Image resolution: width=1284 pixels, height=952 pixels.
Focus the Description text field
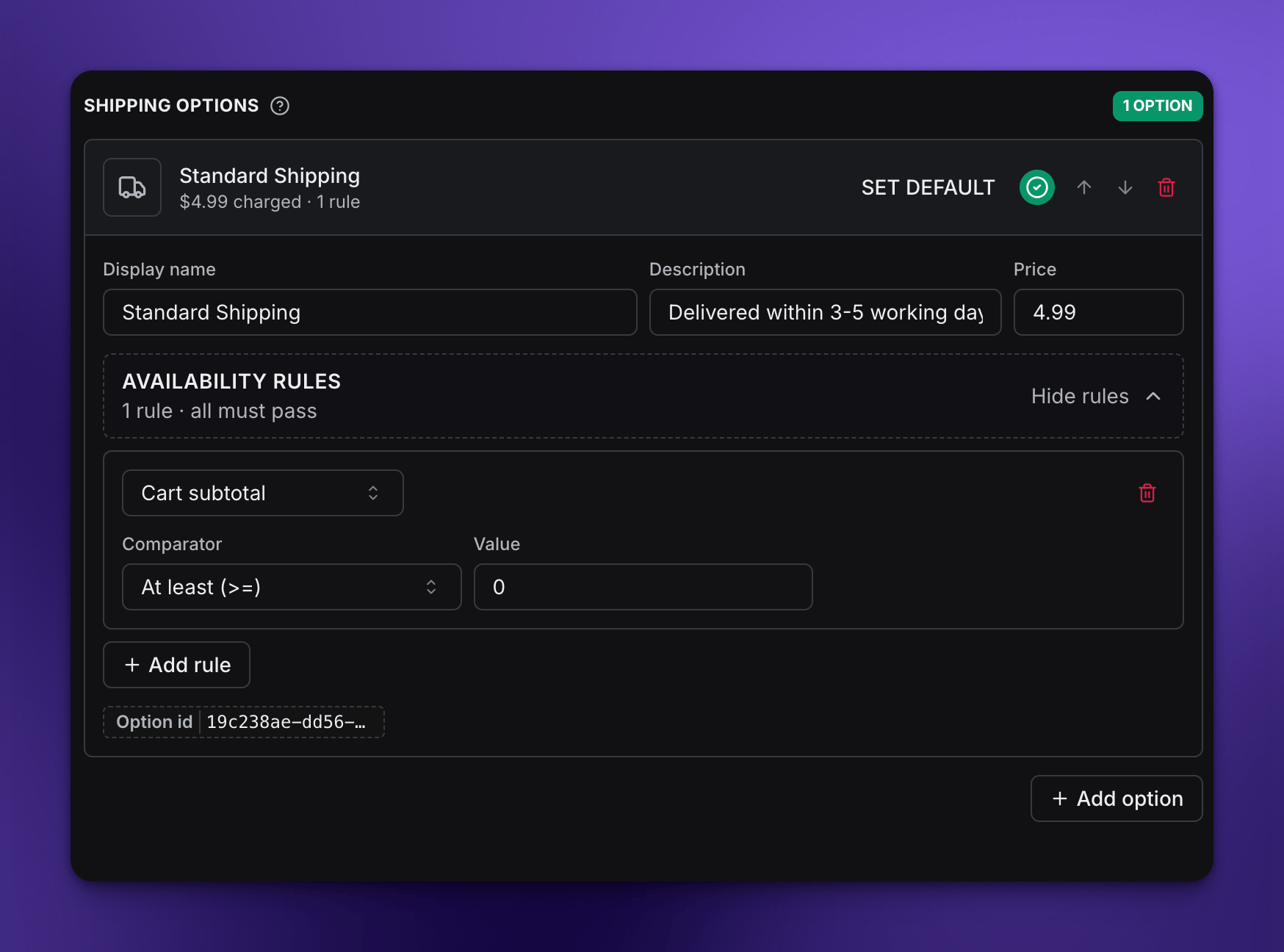[x=826, y=312]
